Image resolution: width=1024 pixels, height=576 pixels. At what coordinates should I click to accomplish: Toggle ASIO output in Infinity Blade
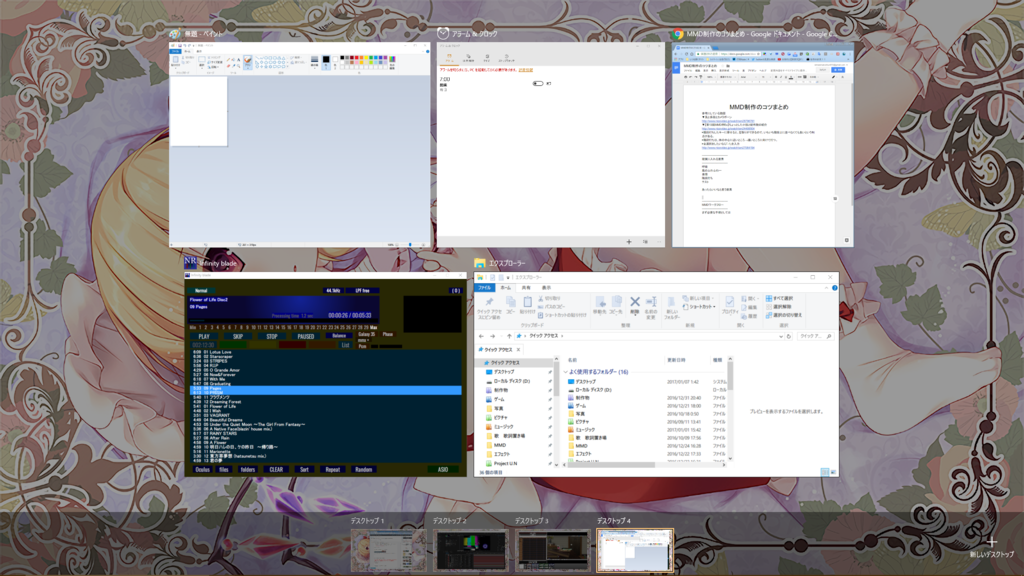(x=443, y=470)
